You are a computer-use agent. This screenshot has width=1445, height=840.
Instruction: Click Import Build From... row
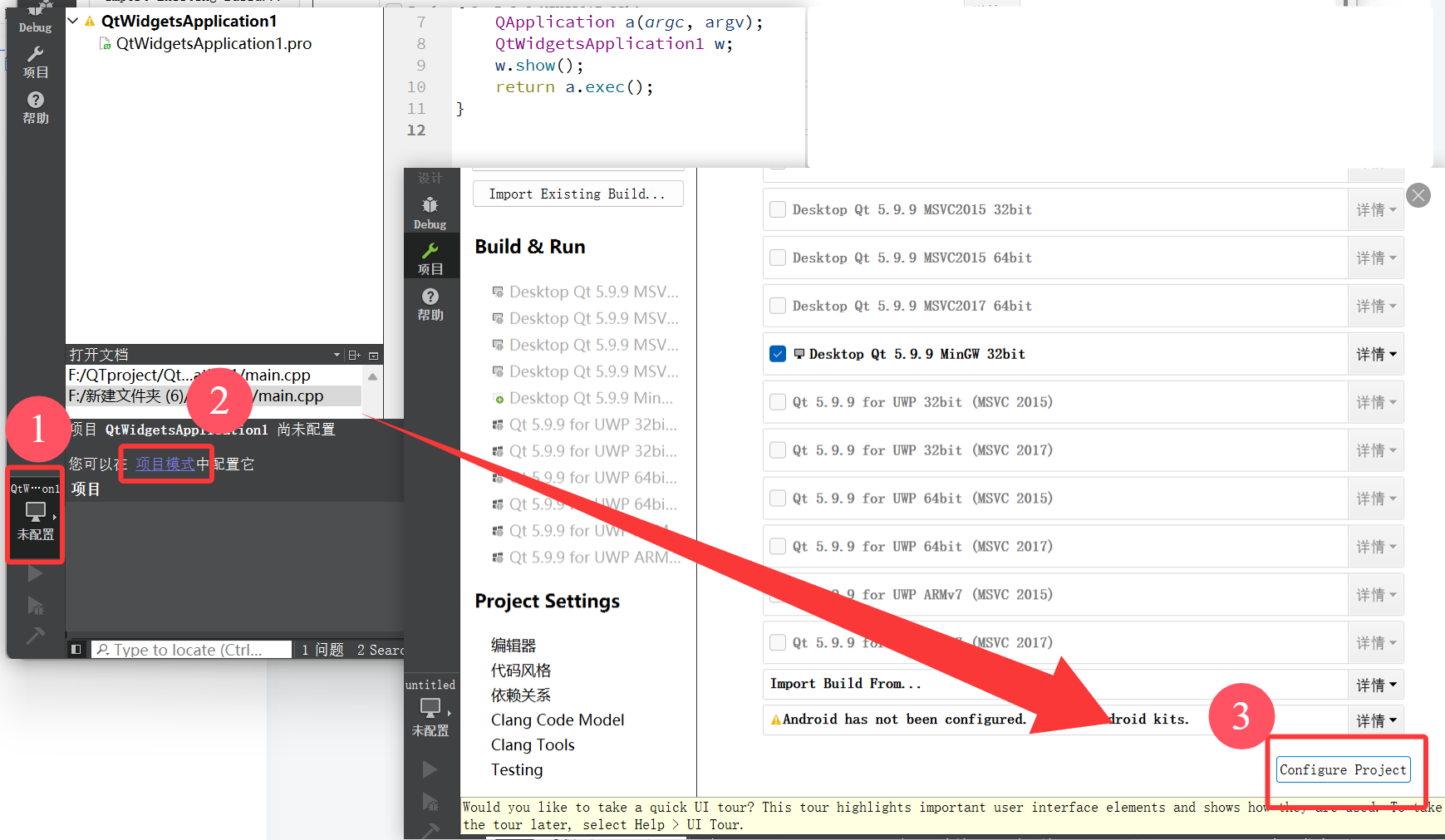pos(1055,684)
